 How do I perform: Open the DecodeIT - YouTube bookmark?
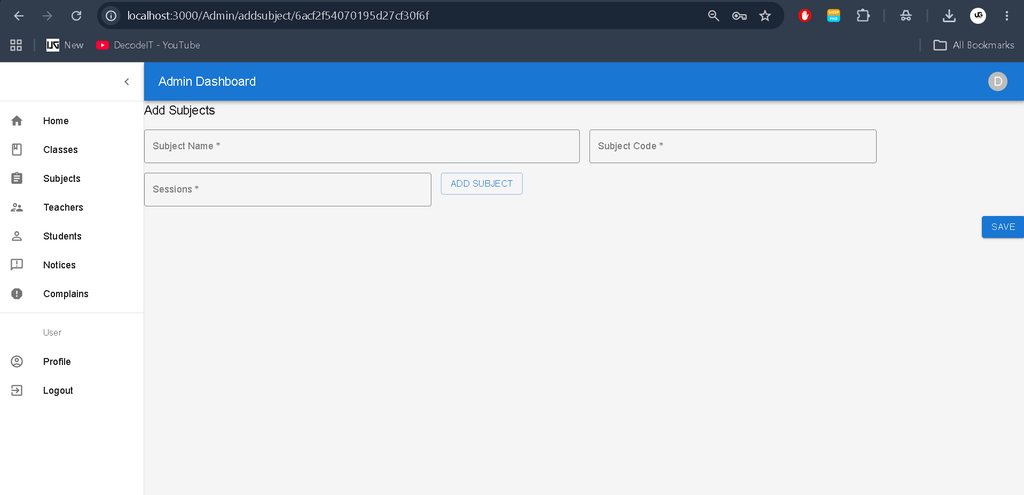coord(148,45)
